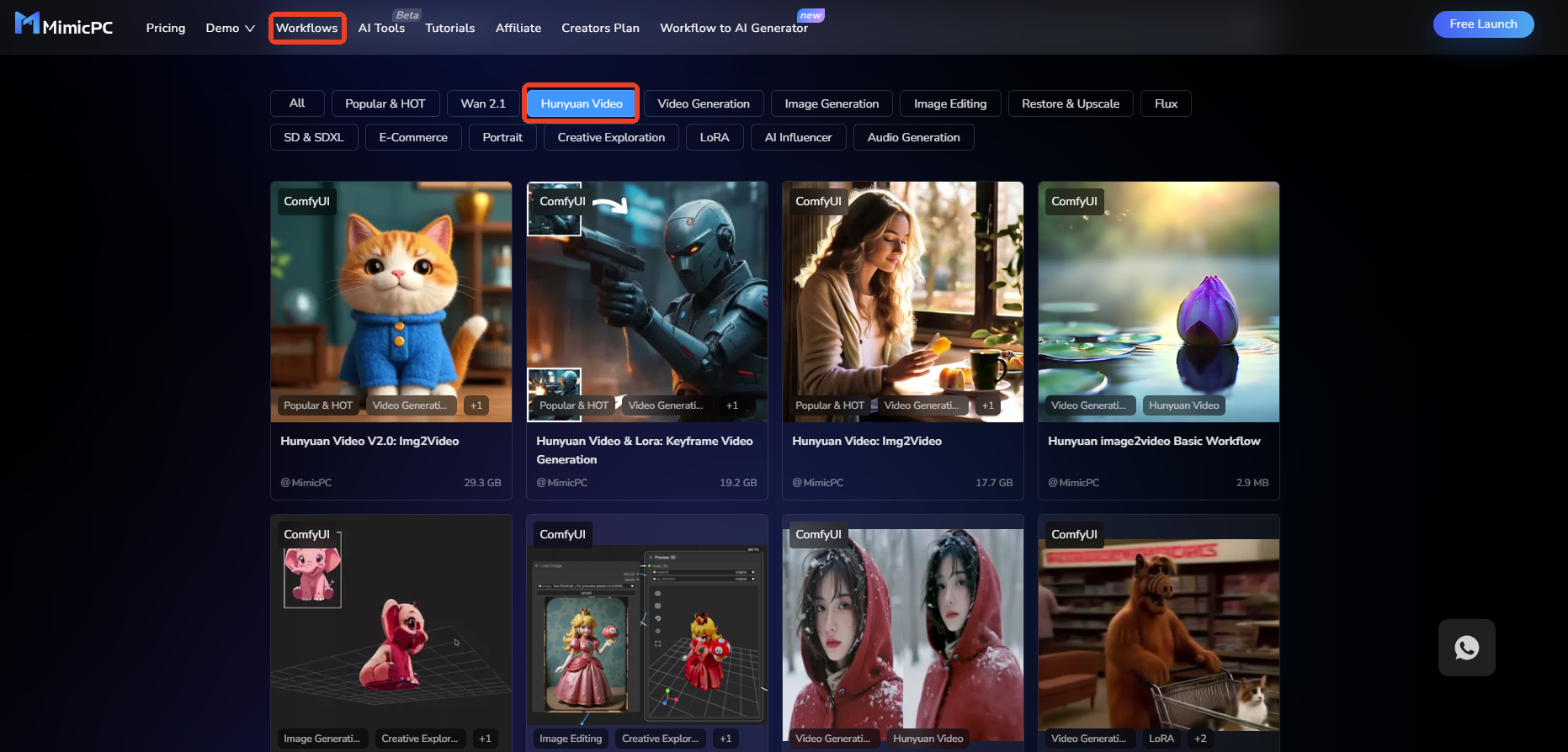
Task: Select the Flux filter
Action: click(x=1166, y=103)
